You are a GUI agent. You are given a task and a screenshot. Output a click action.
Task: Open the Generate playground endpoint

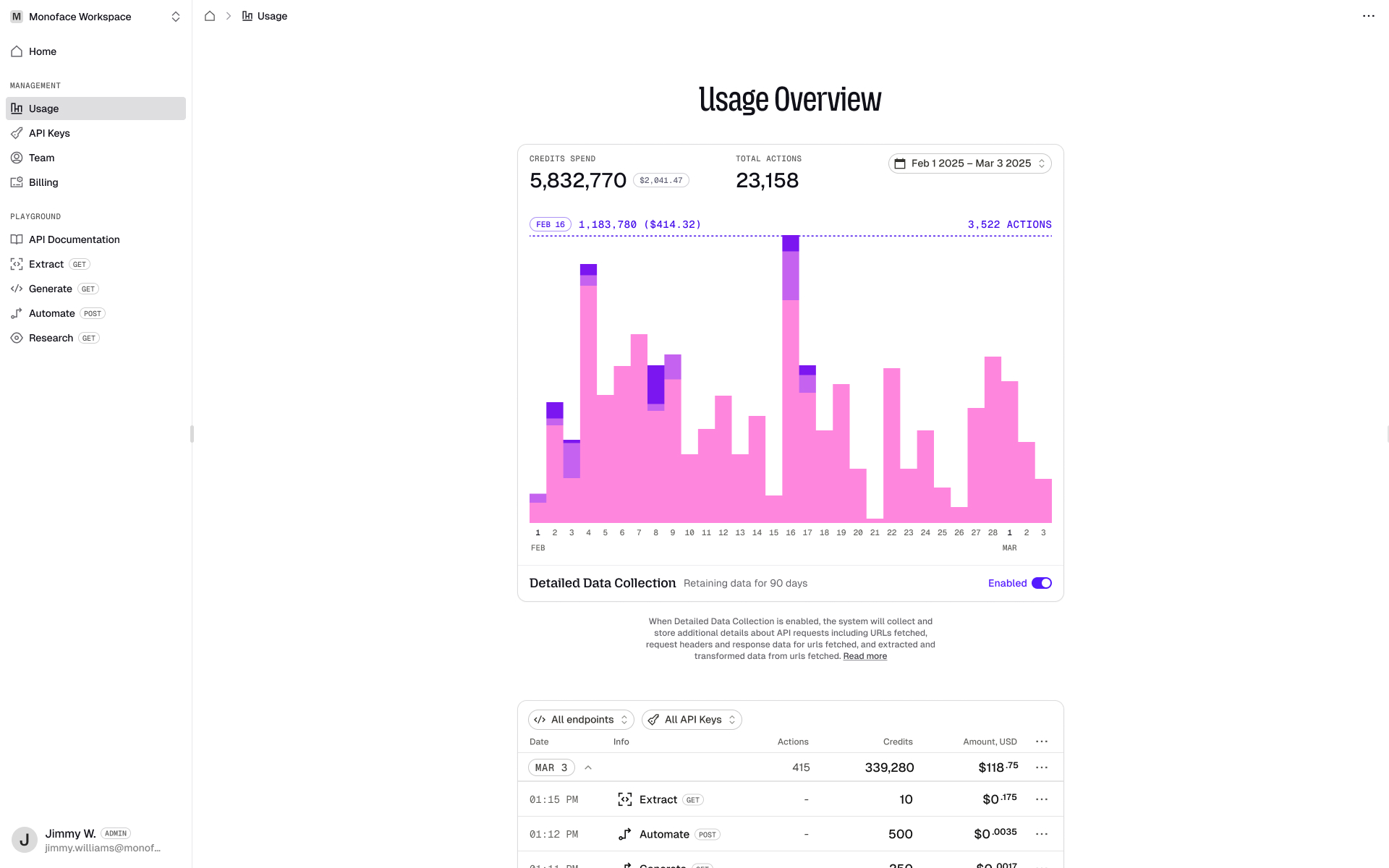(x=51, y=289)
